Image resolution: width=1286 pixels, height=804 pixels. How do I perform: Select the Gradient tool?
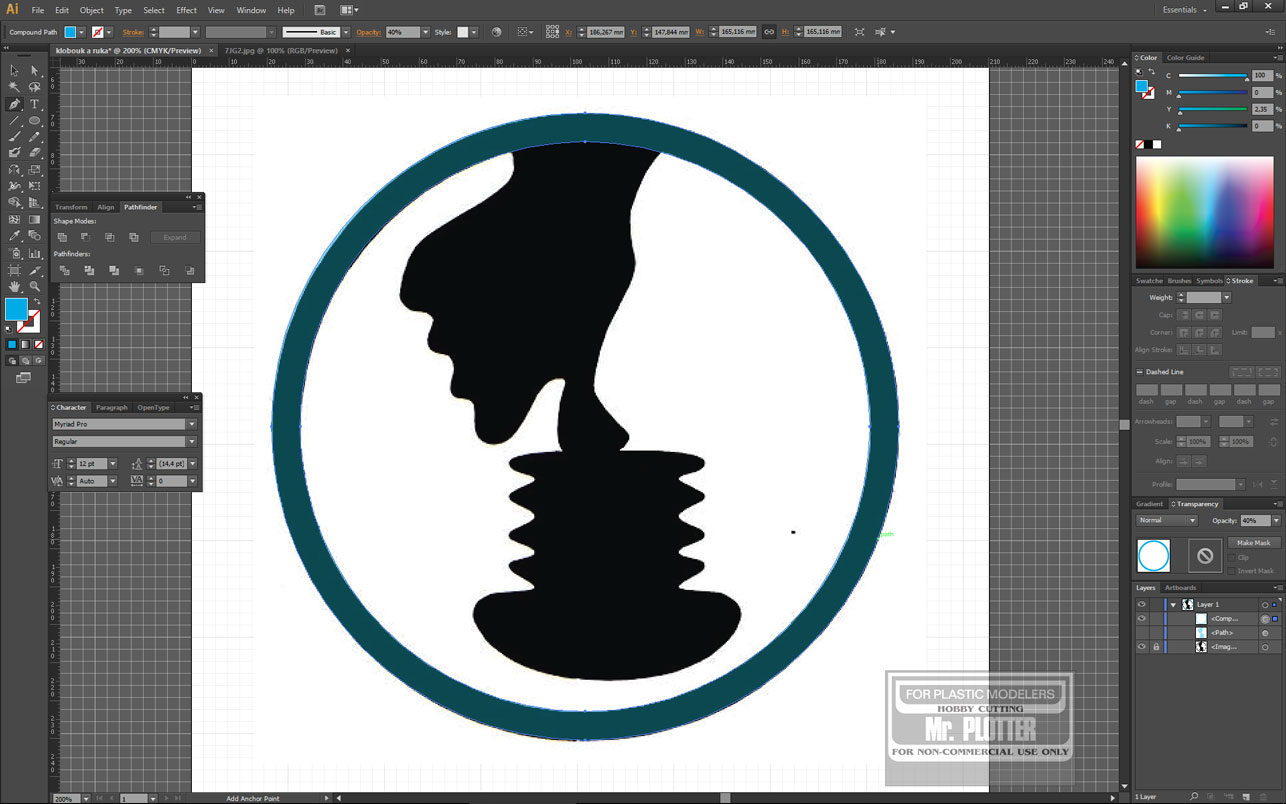coord(34,219)
